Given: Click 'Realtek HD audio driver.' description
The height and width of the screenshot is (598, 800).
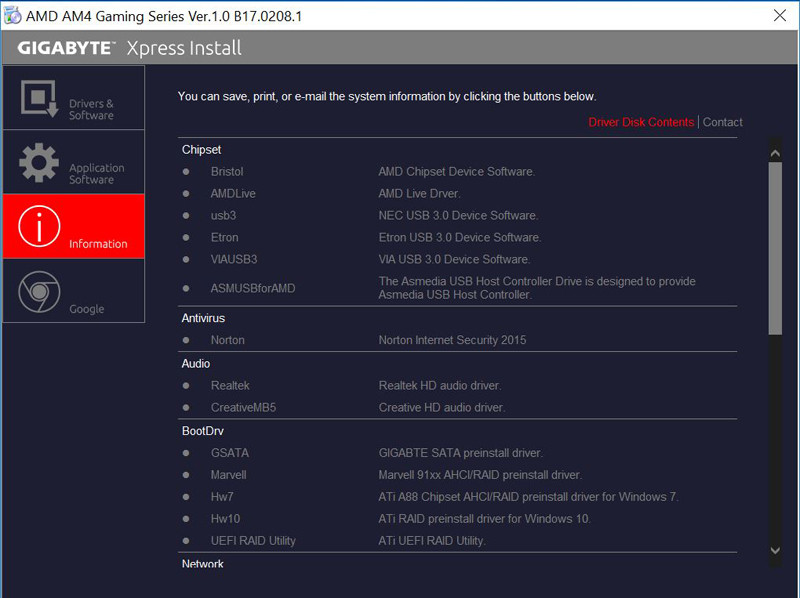Looking at the screenshot, I should click(440, 386).
